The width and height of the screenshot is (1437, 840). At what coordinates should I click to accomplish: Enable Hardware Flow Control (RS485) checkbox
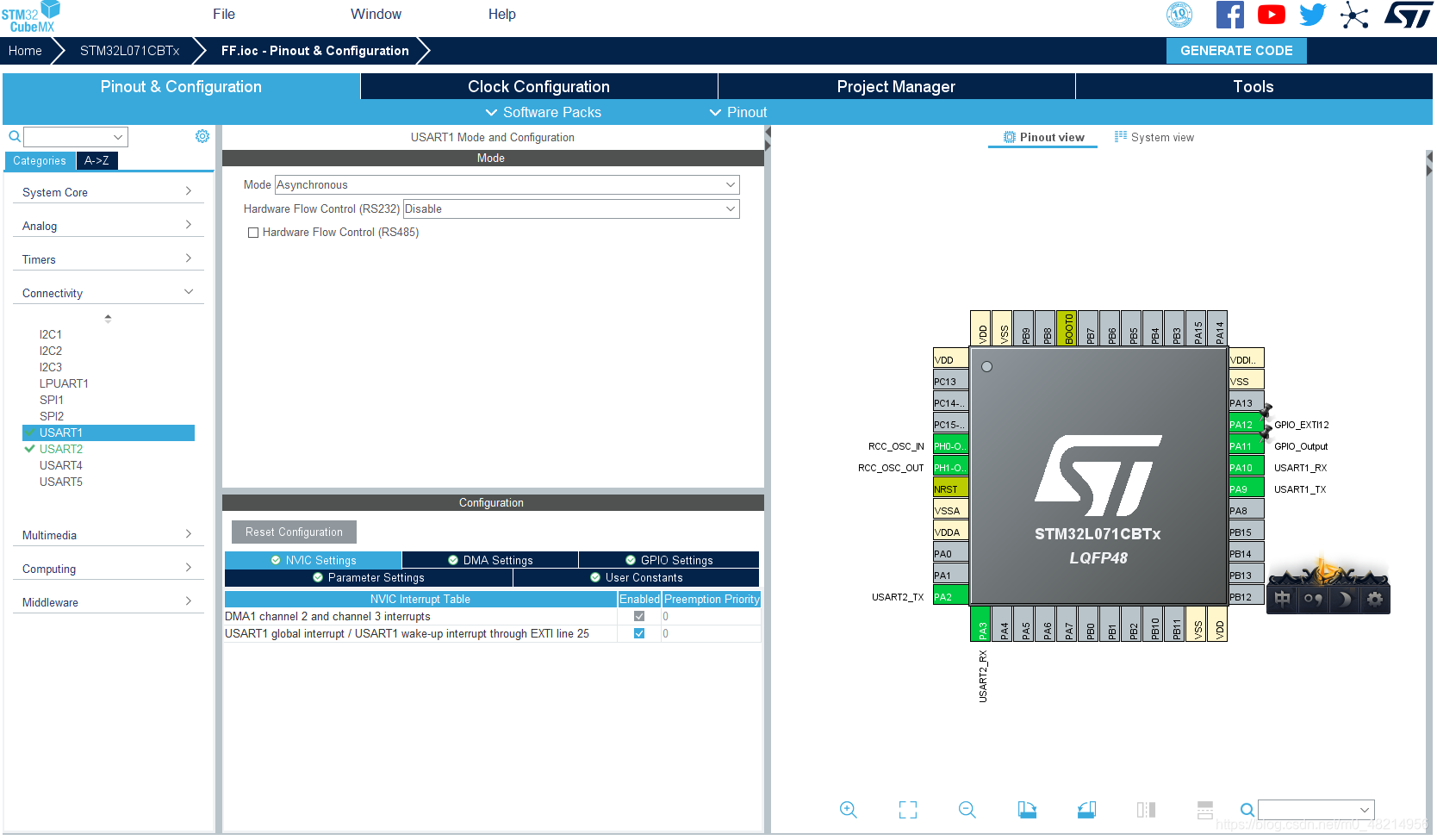coord(253,233)
